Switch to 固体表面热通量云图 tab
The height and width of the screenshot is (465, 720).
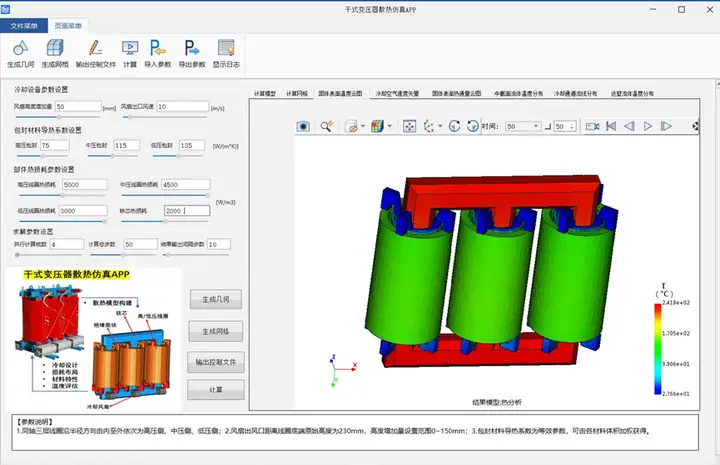[456, 94]
